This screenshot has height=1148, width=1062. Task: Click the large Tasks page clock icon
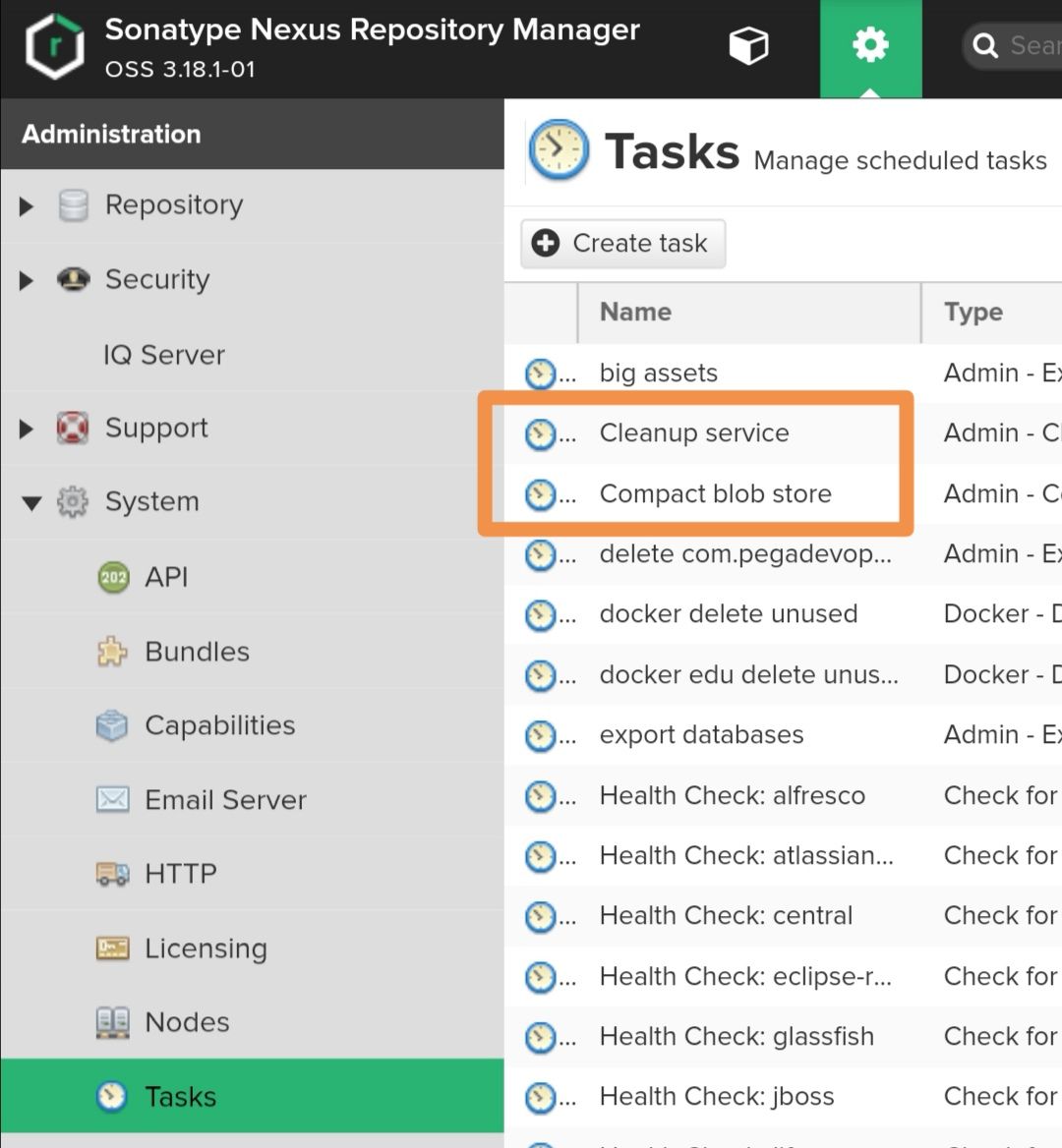559,149
